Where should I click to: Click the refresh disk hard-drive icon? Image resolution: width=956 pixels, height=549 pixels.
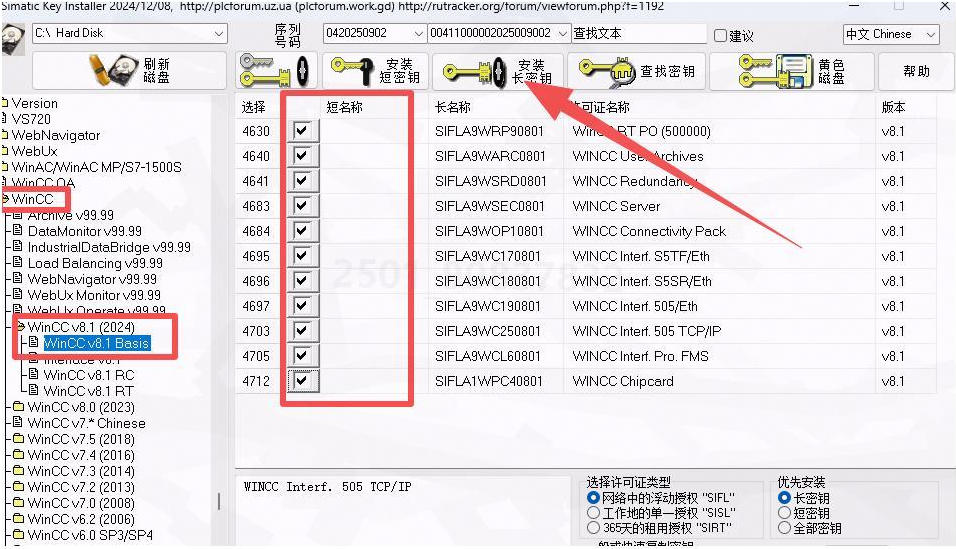(114, 70)
